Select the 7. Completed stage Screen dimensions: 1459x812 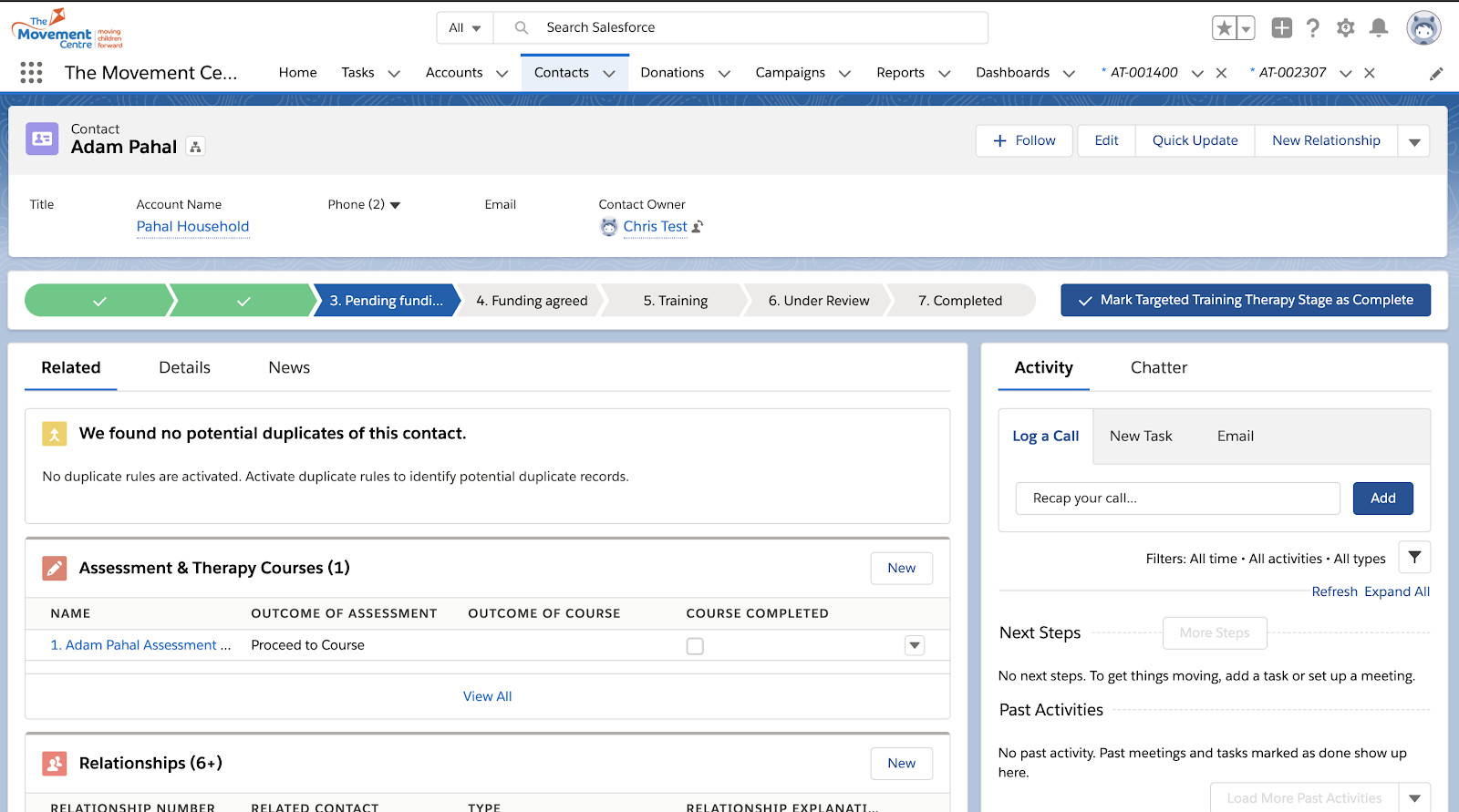[x=960, y=301]
